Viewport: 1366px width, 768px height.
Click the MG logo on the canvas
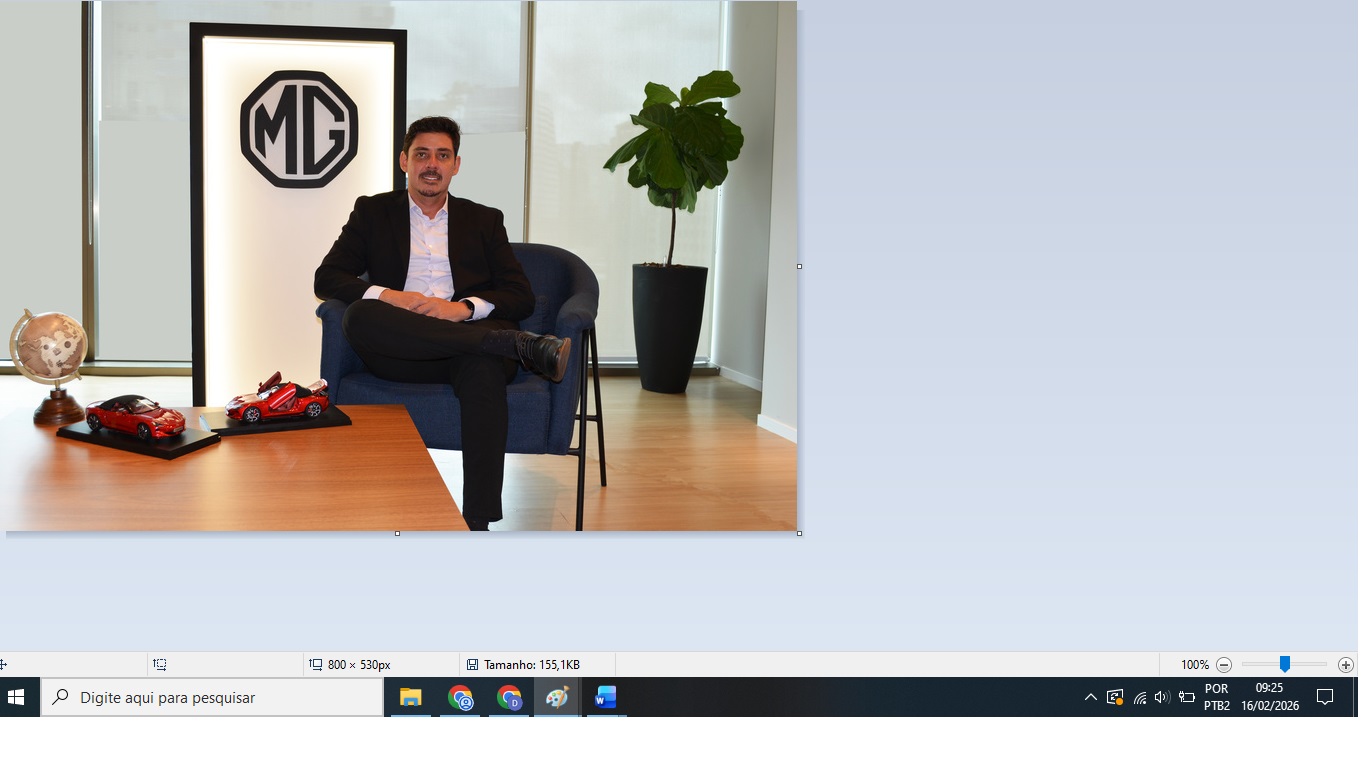299,129
